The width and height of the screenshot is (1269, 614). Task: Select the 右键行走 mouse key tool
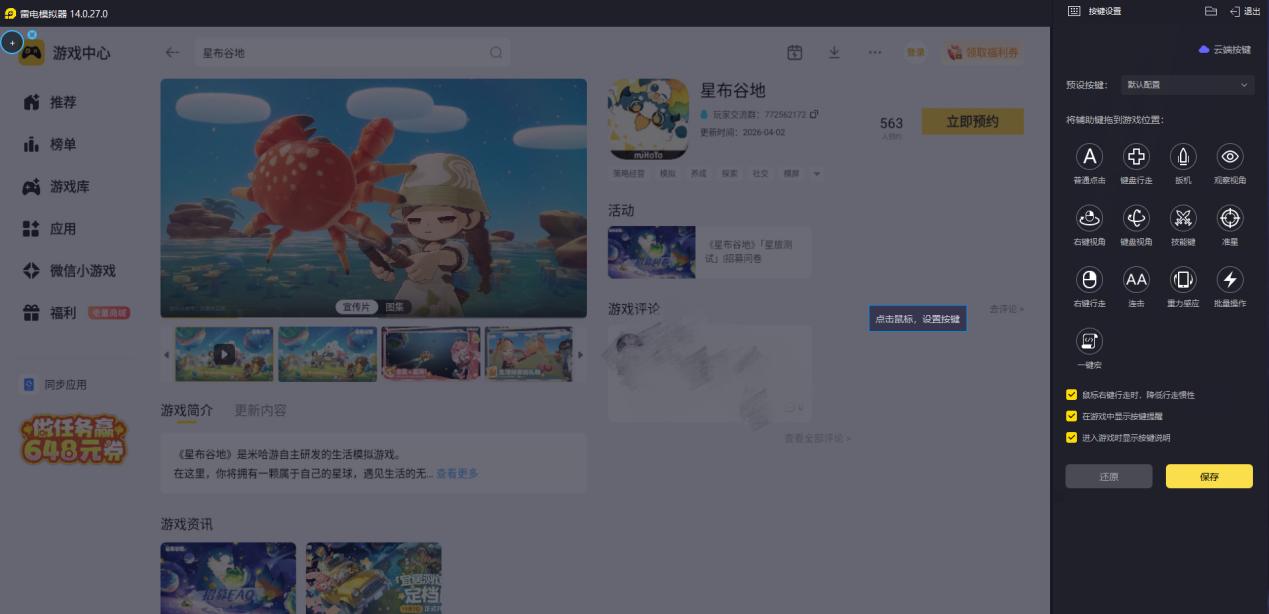point(1089,279)
